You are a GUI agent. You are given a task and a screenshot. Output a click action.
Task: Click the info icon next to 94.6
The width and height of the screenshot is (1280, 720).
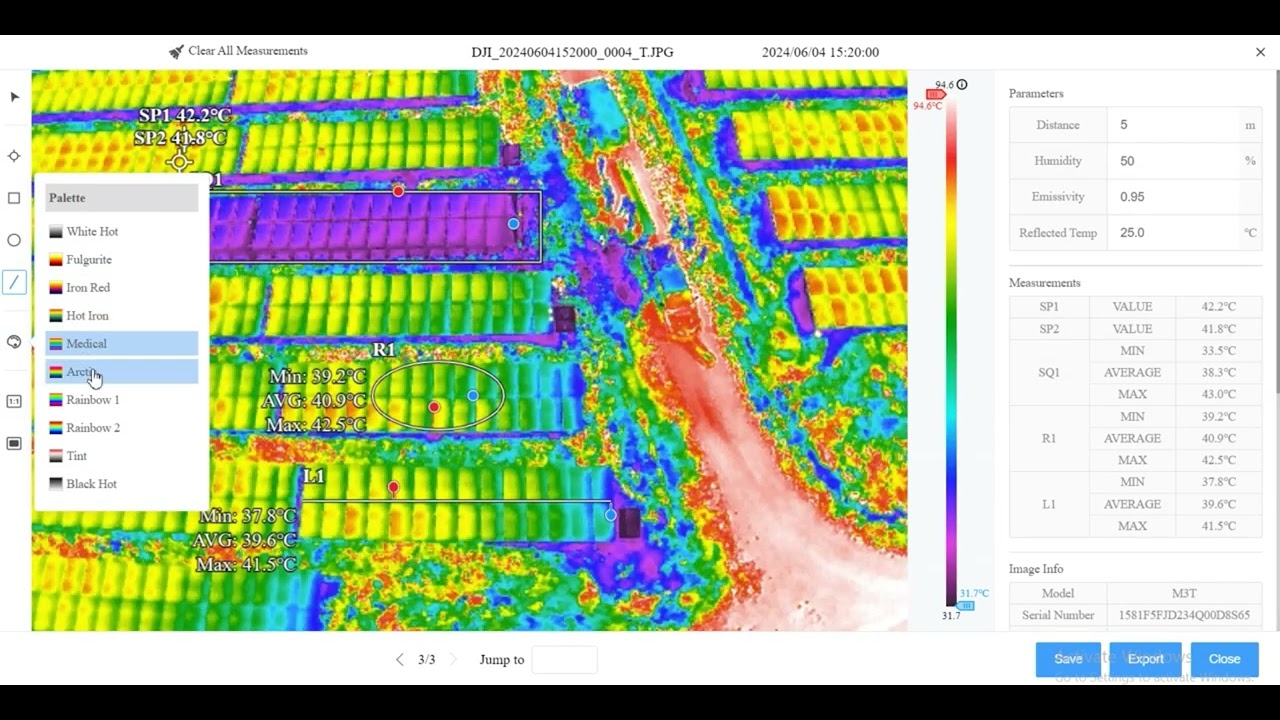(962, 85)
